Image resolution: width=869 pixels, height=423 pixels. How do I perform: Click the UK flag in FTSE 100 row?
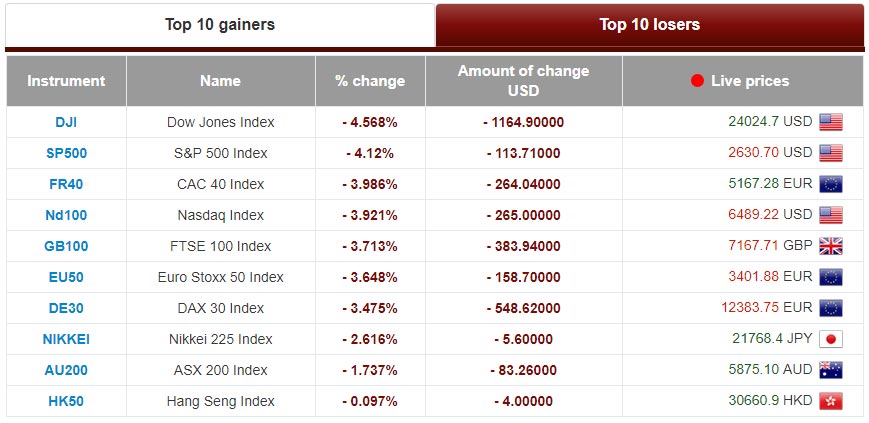[830, 246]
